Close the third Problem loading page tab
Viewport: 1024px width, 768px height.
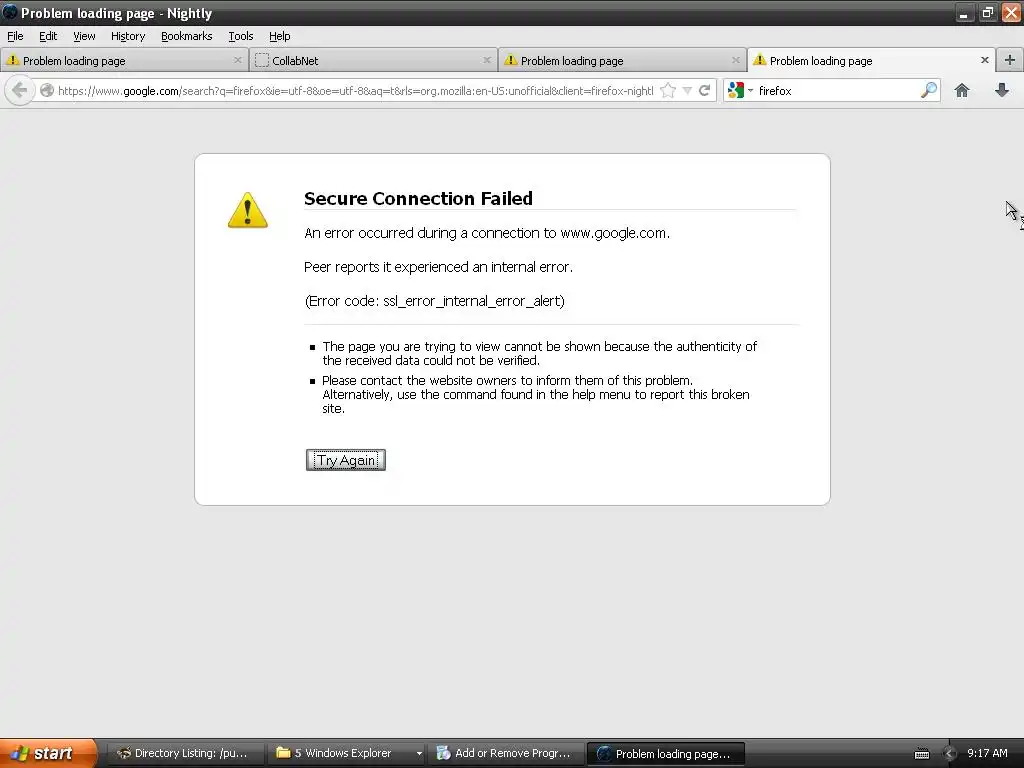(735, 60)
